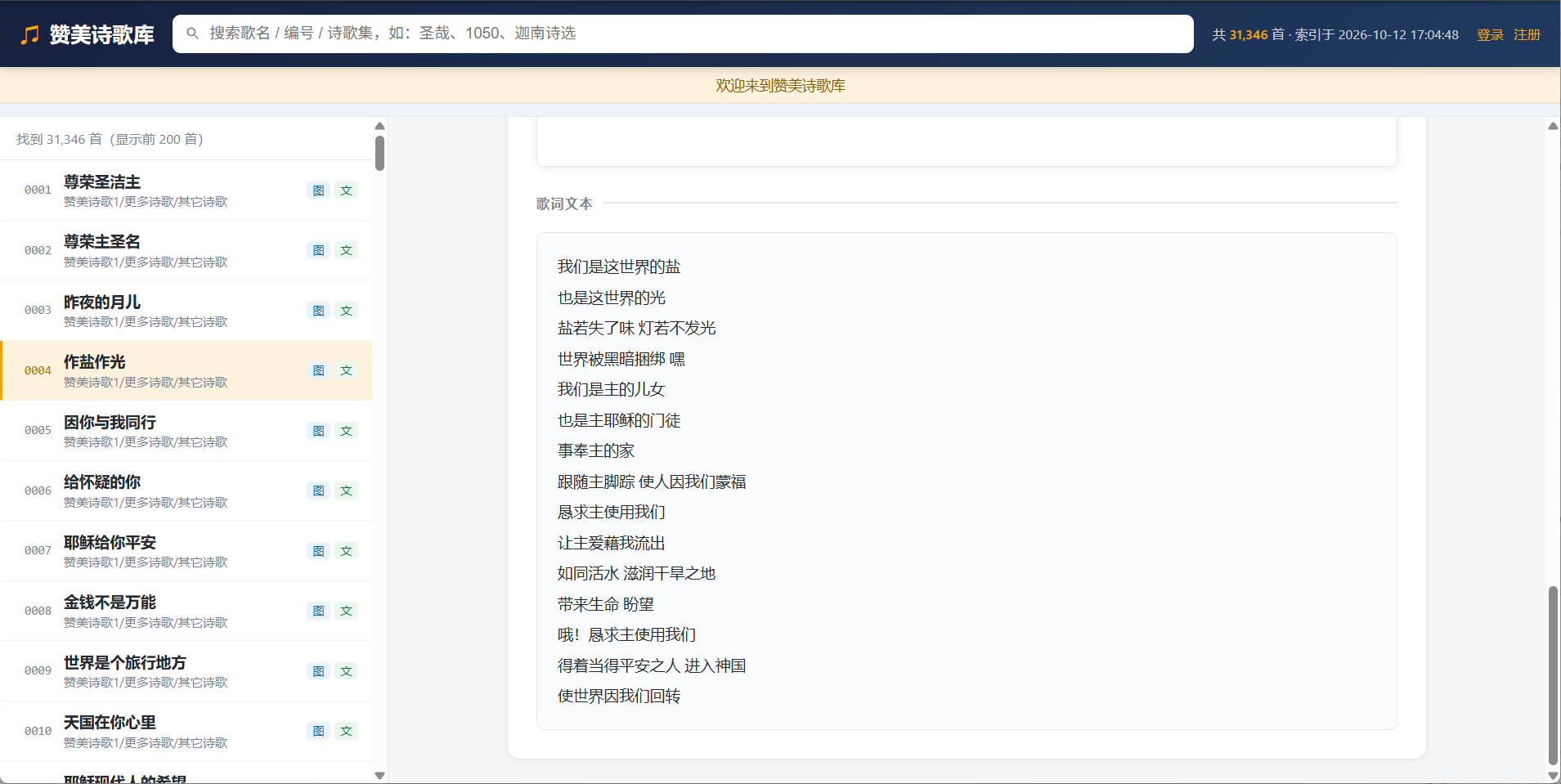Open text badge for 因你与我同行
Image resolution: width=1561 pixels, height=784 pixels.
(x=347, y=431)
